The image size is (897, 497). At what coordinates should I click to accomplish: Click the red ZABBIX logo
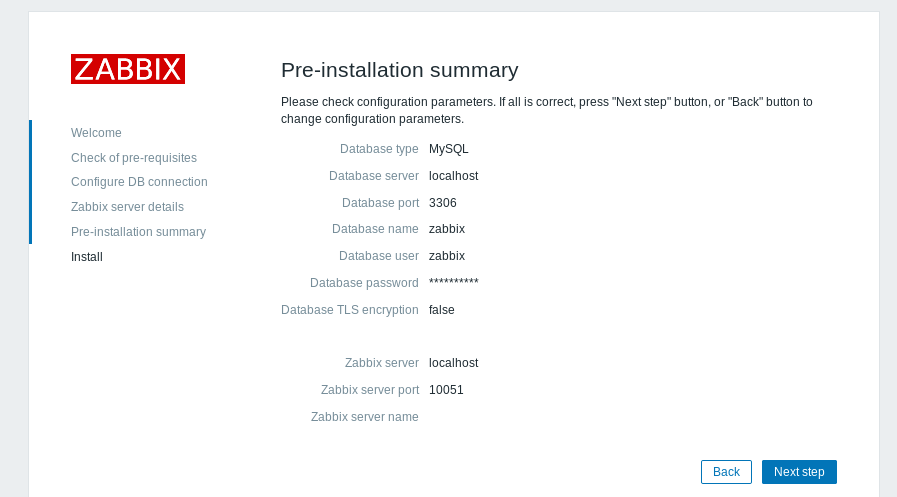tap(128, 69)
